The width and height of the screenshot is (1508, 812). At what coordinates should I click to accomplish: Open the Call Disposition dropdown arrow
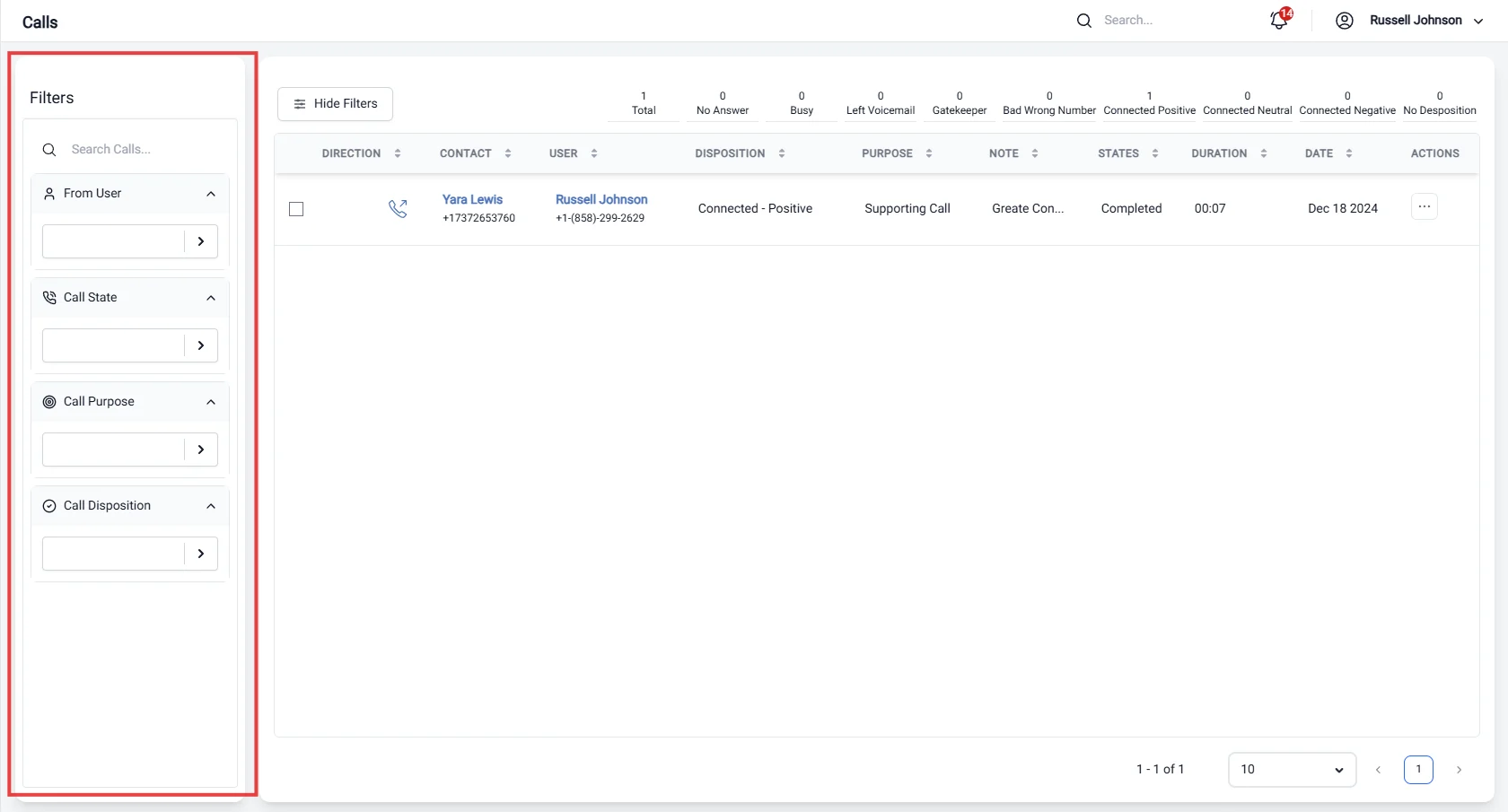point(201,554)
